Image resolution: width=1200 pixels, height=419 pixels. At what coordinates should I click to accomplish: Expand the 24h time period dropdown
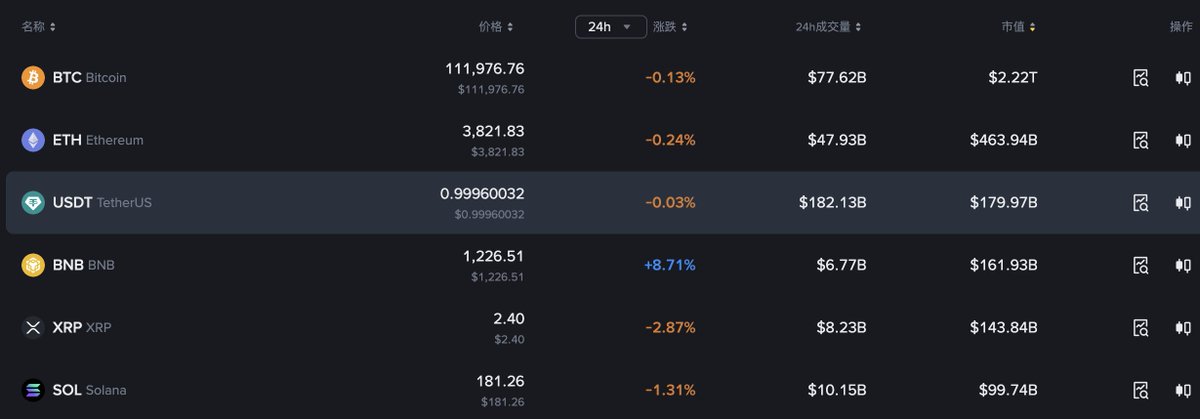click(x=610, y=27)
